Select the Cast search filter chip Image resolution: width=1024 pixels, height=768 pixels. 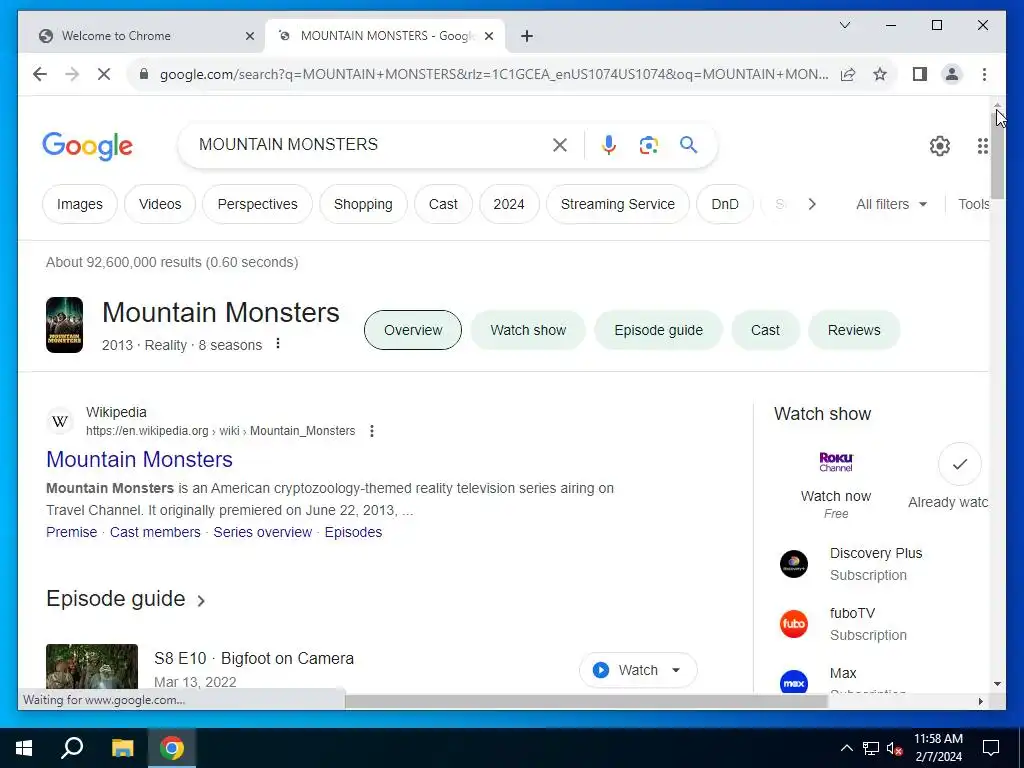[443, 204]
